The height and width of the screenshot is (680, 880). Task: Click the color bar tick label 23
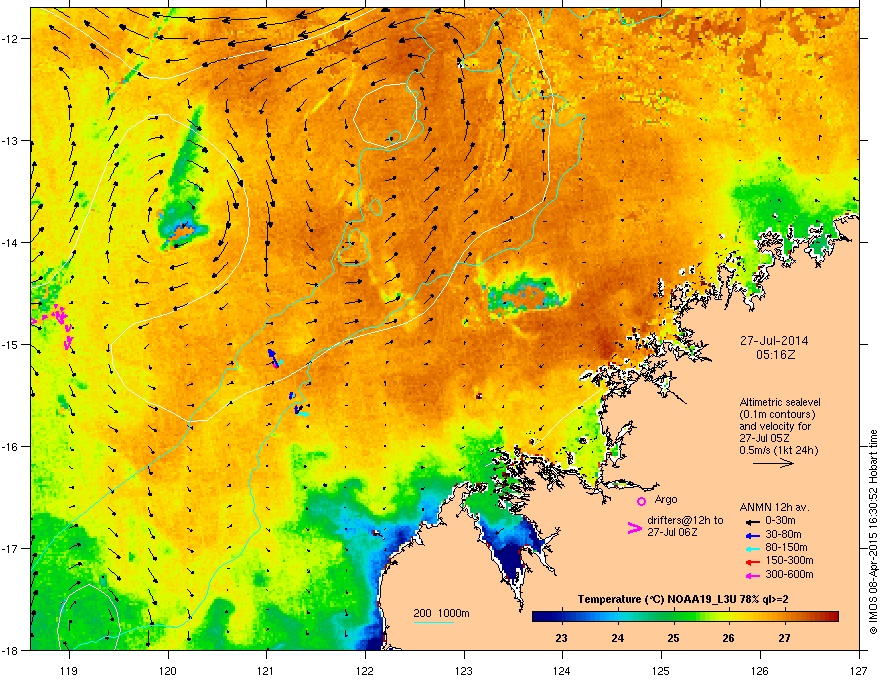pos(561,638)
